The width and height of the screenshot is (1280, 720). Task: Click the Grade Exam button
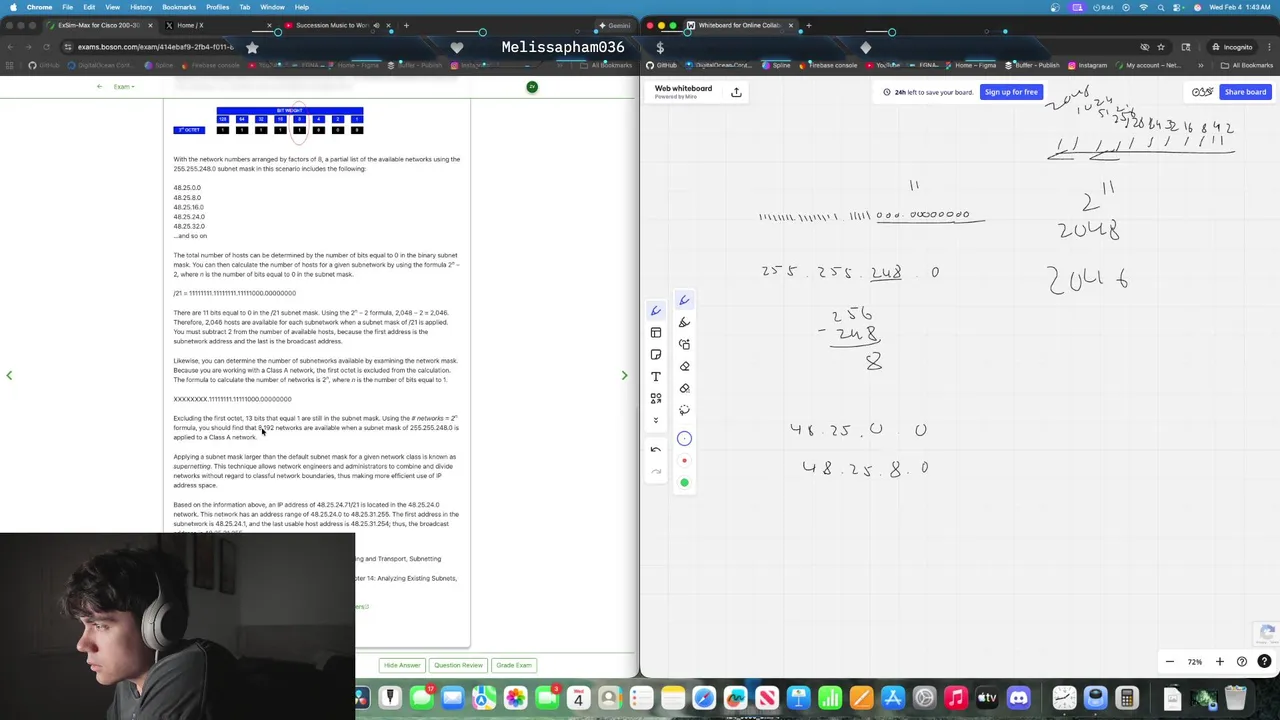click(x=514, y=665)
